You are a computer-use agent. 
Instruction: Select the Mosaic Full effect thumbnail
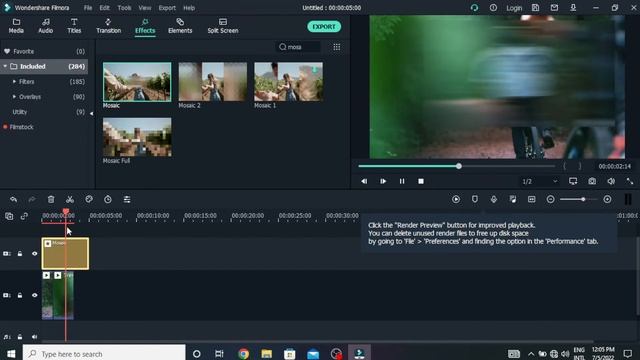click(137, 137)
